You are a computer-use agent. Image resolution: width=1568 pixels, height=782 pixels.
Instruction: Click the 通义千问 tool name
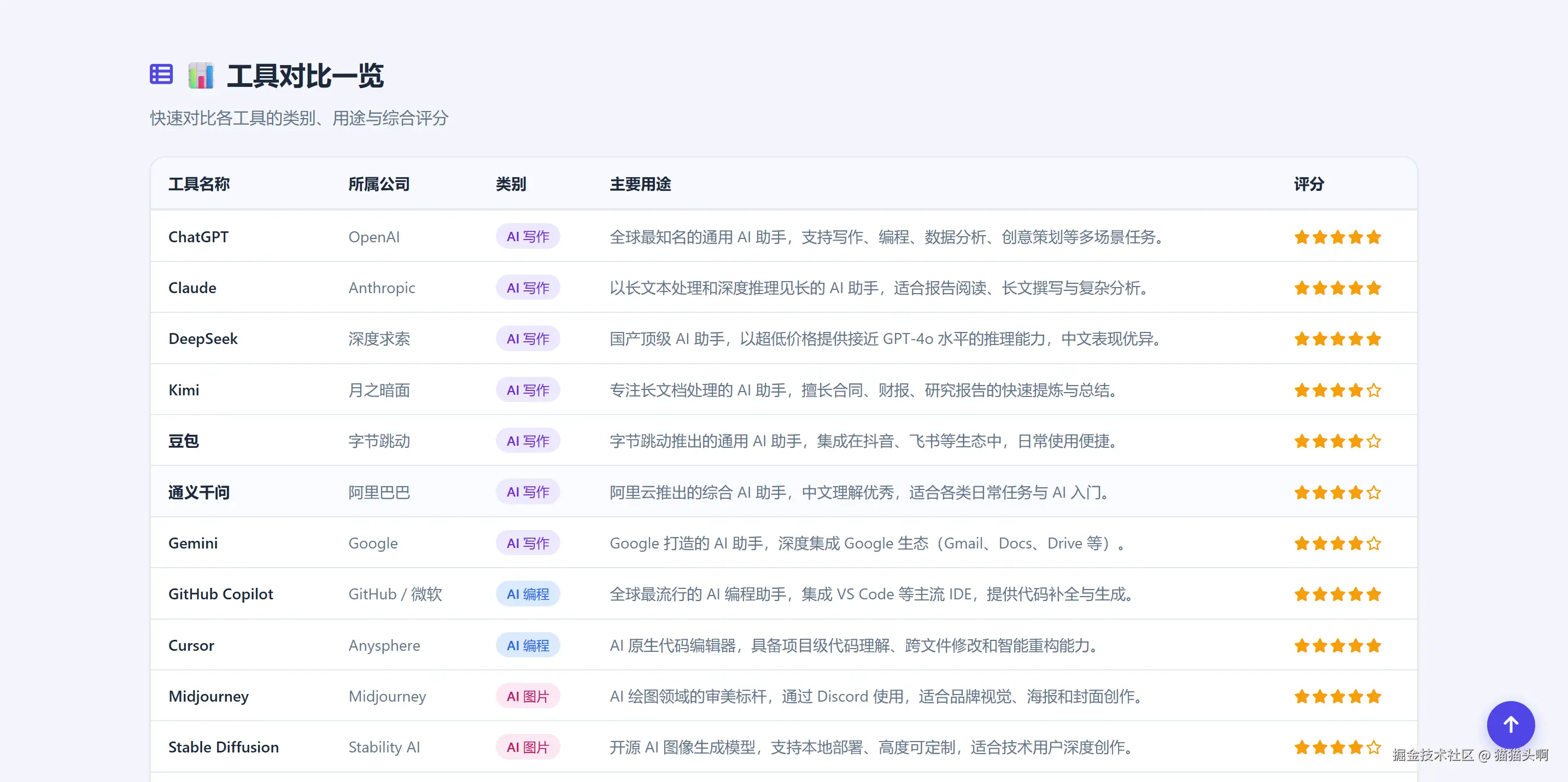199,492
